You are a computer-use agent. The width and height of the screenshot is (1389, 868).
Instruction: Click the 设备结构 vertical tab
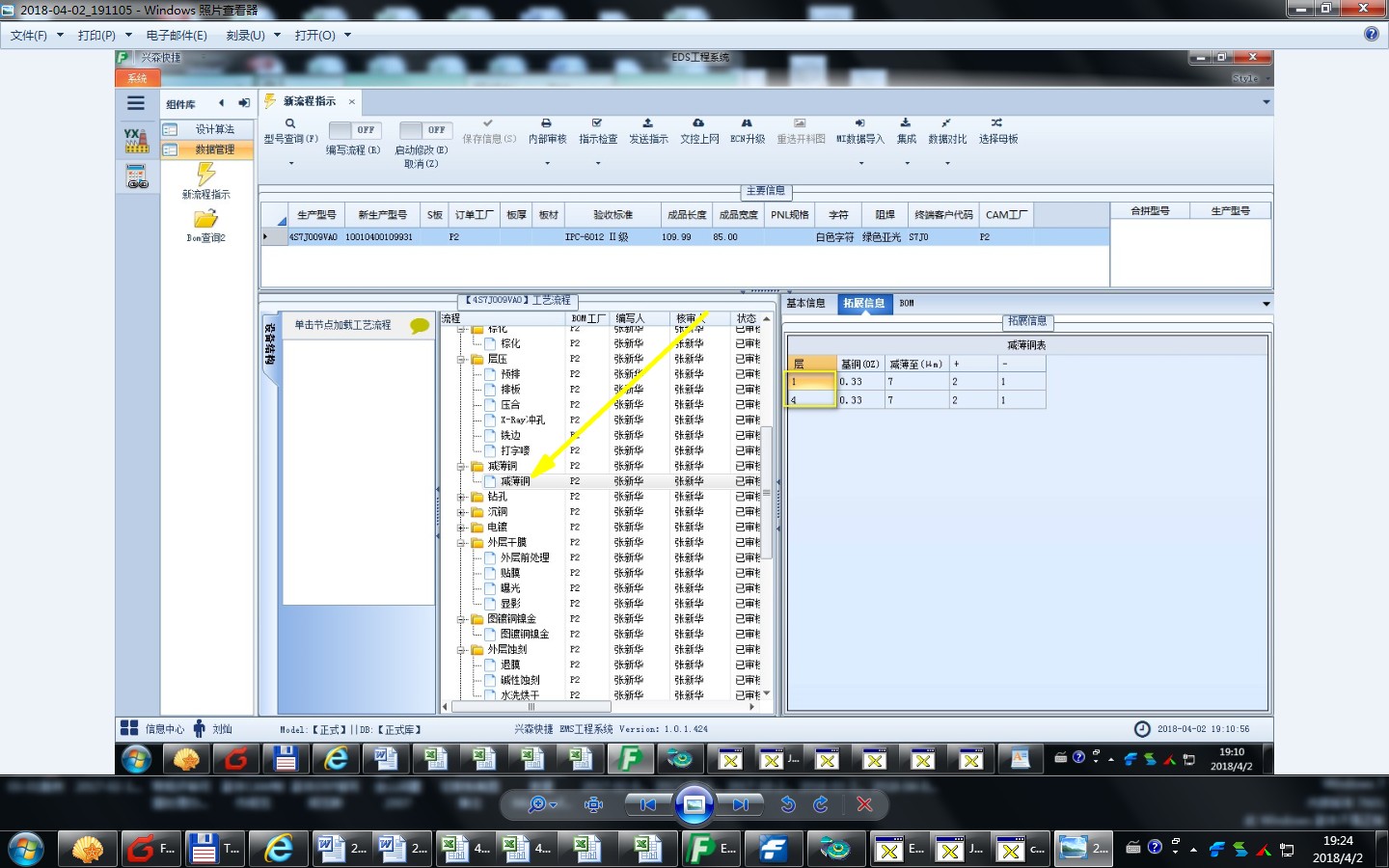pyautogui.click(x=269, y=345)
